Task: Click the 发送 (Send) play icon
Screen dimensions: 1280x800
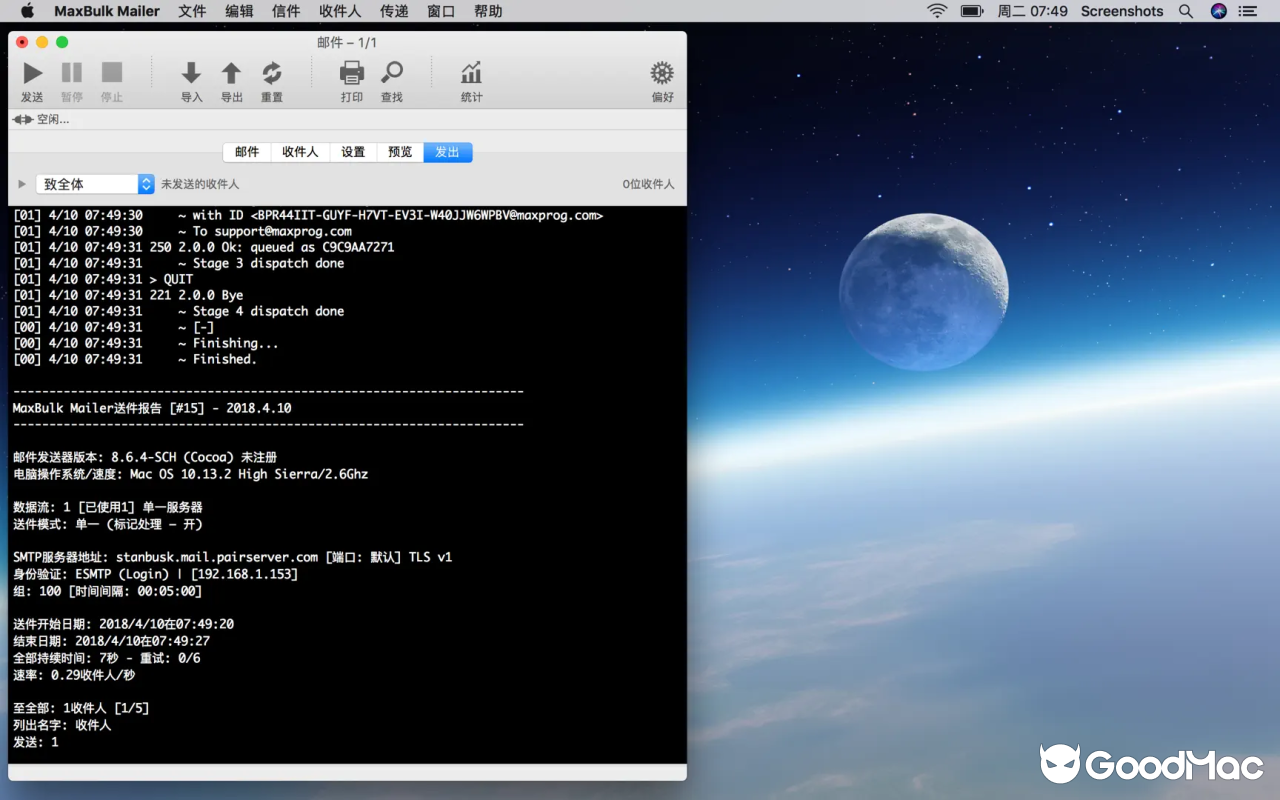Action: [31, 72]
